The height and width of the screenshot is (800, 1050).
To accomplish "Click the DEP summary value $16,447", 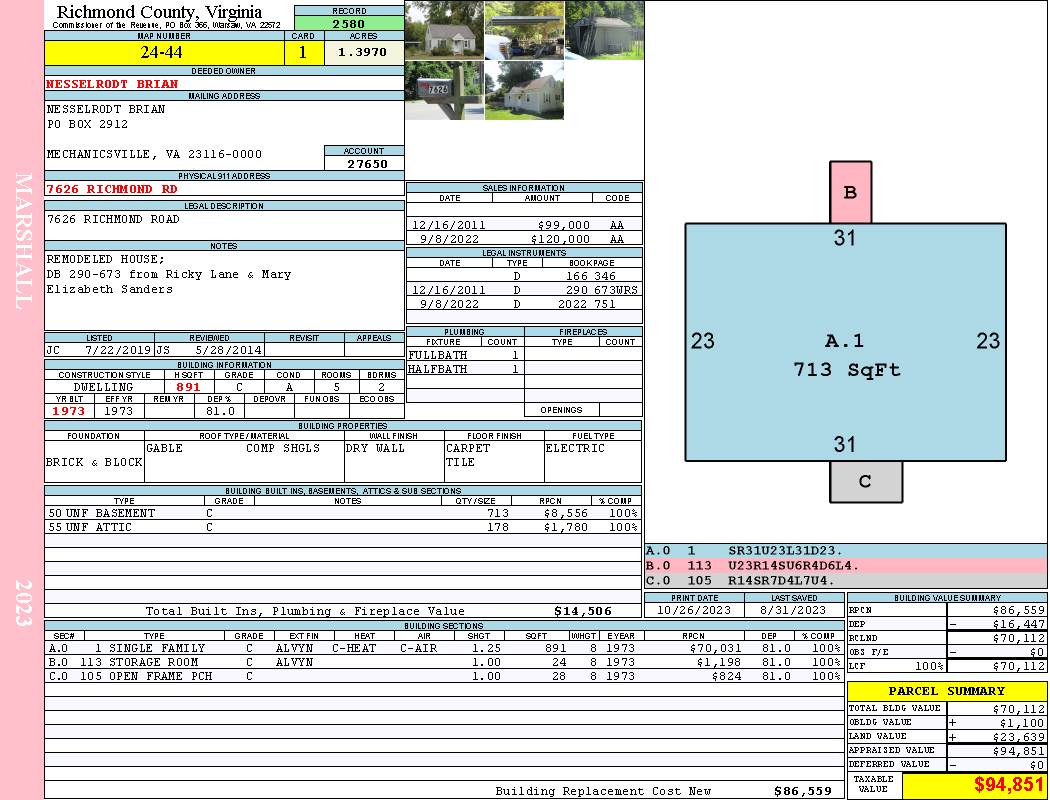I will (x=1019, y=624).
